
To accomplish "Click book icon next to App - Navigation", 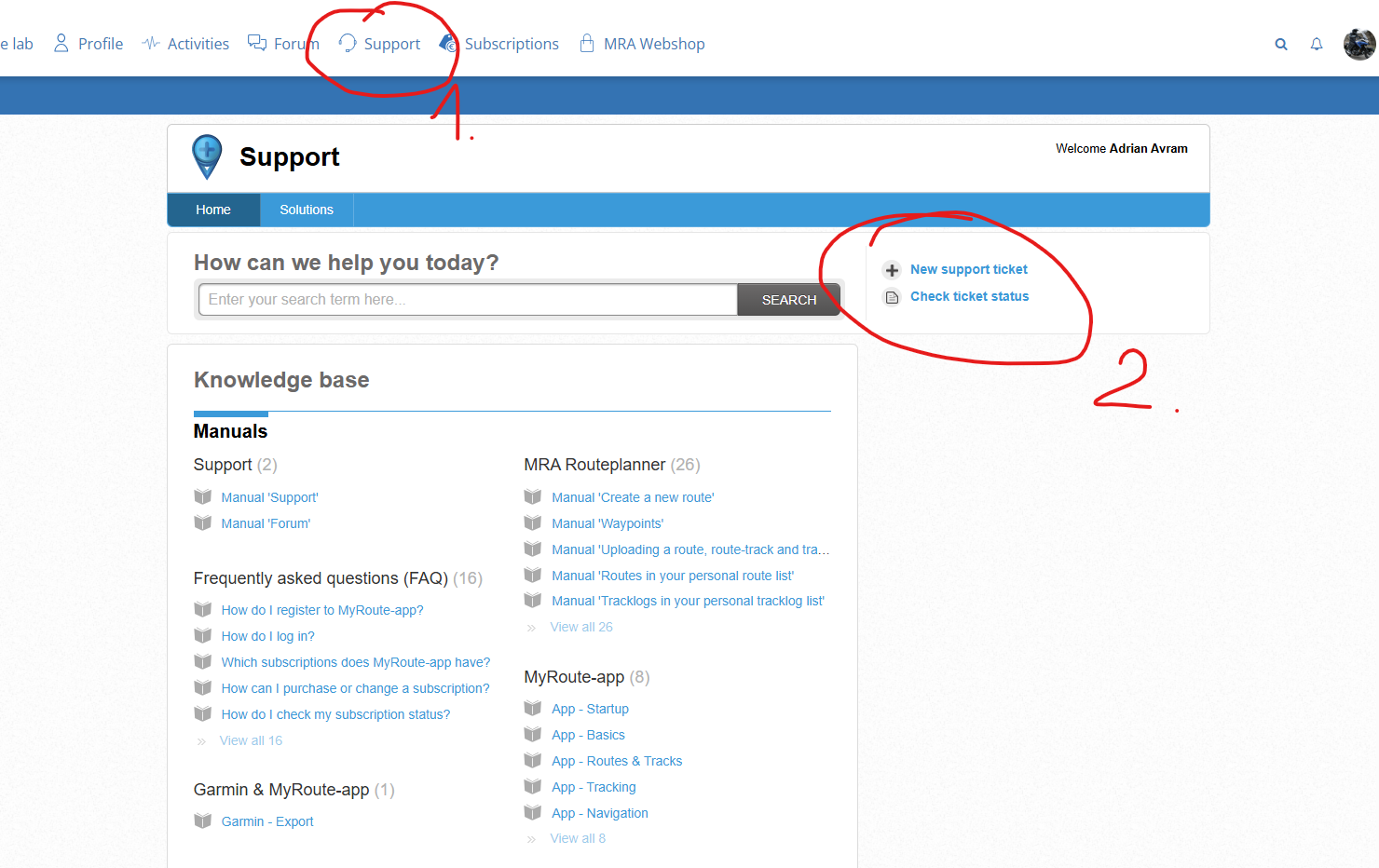I will (x=533, y=812).
